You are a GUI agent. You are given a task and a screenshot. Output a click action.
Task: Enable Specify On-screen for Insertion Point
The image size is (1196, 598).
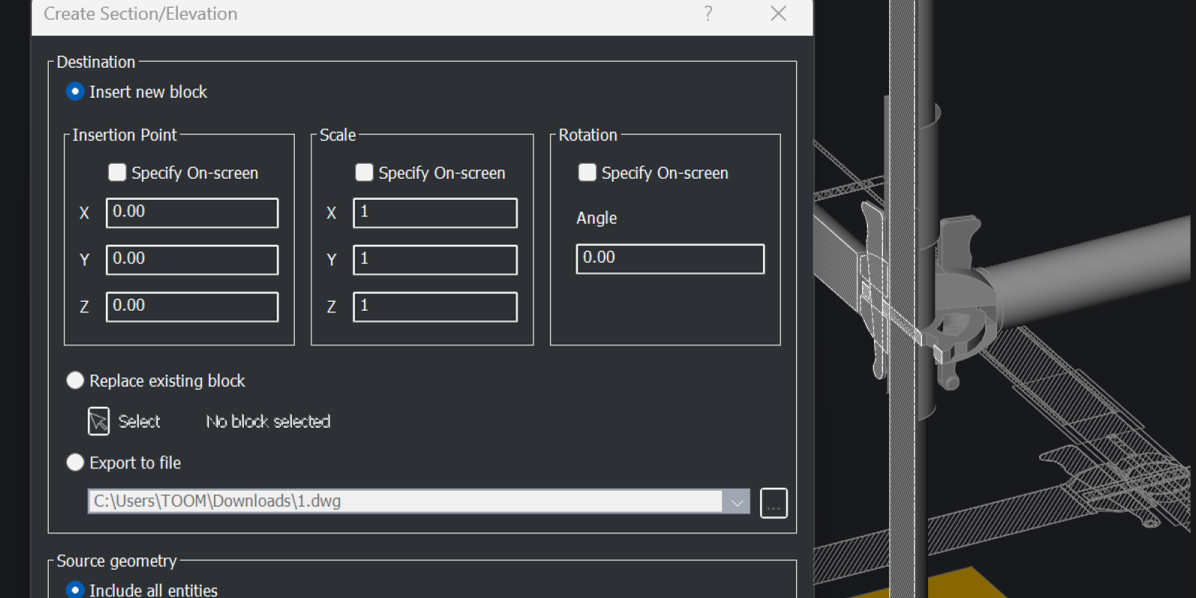(117, 172)
